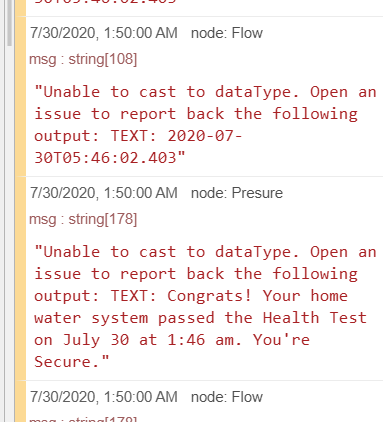Click error text ending 30T05:46:02.403 under string[108]

point(205,125)
